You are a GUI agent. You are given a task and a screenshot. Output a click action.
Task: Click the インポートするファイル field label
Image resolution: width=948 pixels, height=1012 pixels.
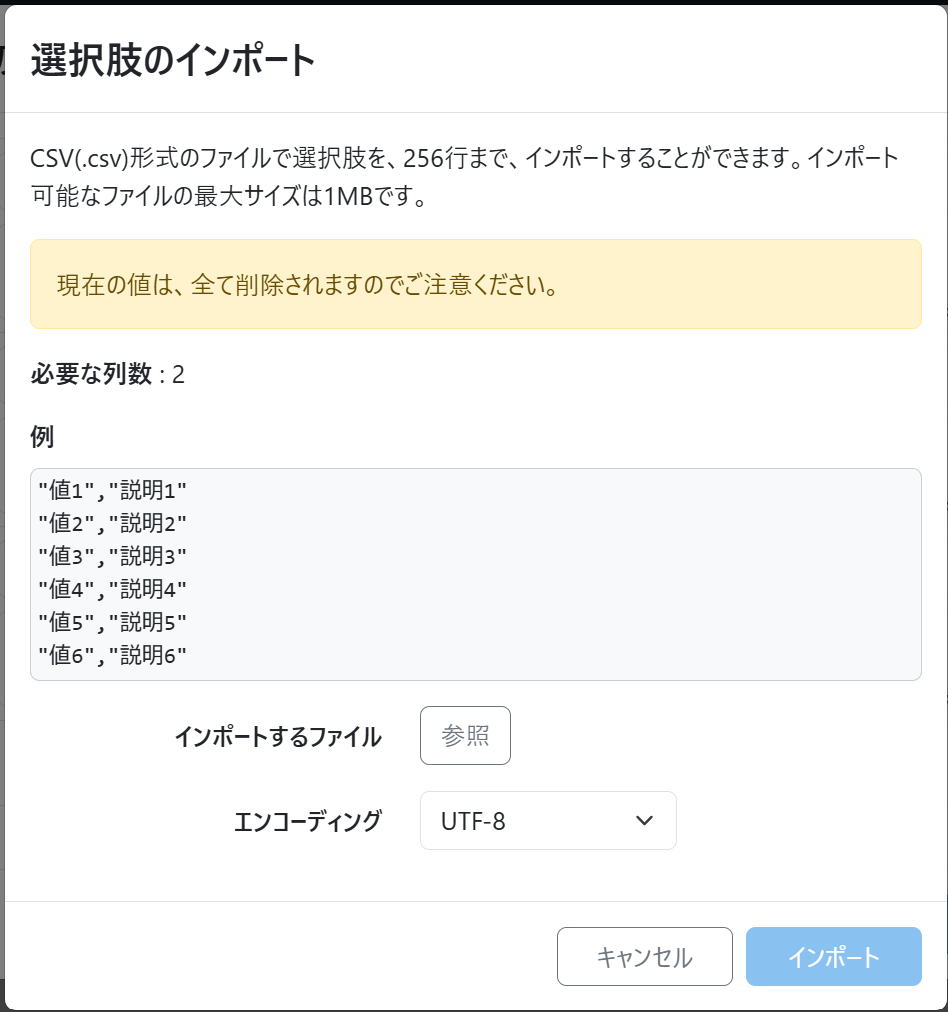[277, 737]
